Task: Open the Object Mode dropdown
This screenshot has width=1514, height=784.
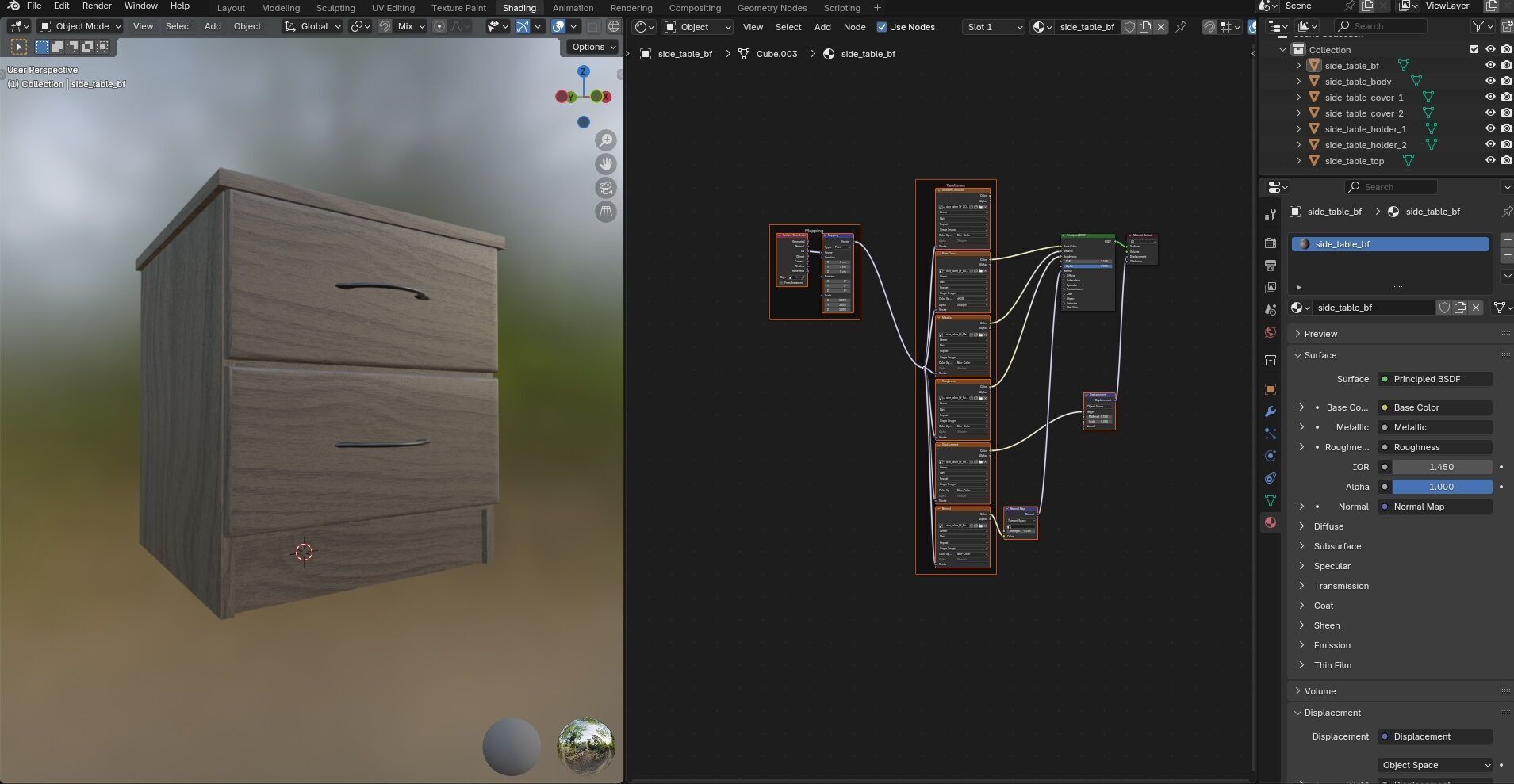Action: 81,26
